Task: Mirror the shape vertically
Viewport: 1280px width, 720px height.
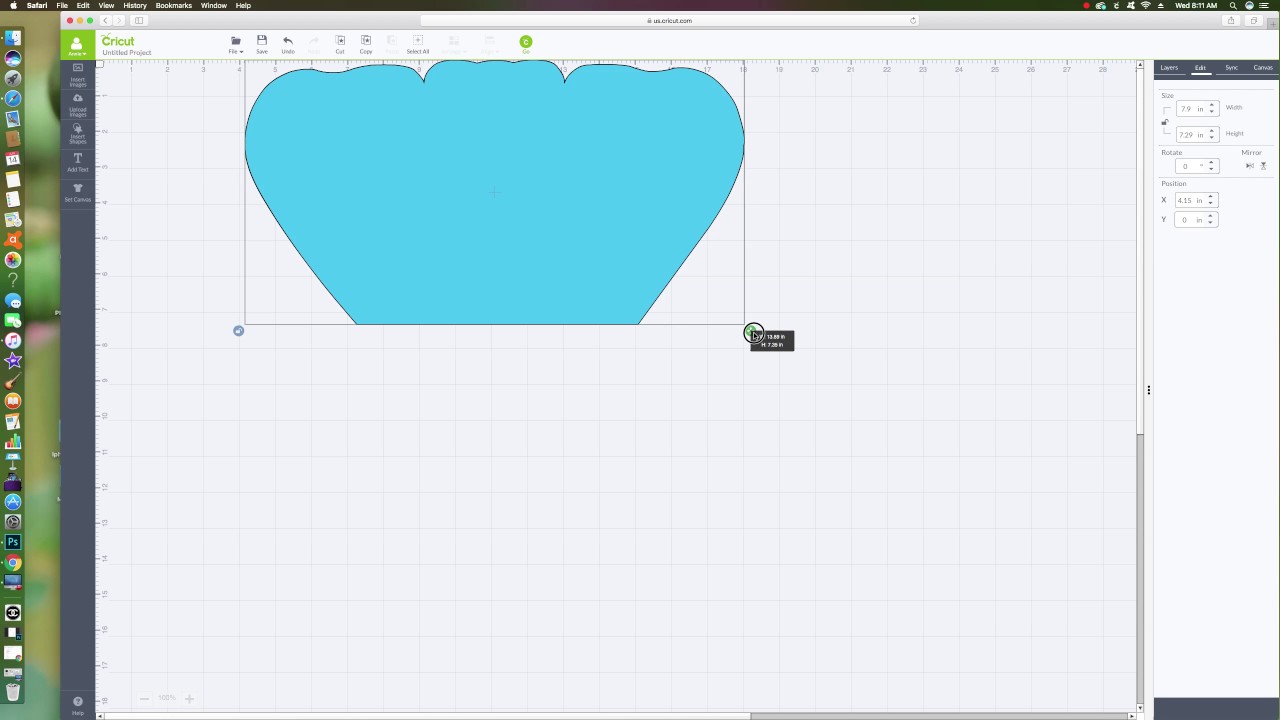Action: click(1263, 166)
